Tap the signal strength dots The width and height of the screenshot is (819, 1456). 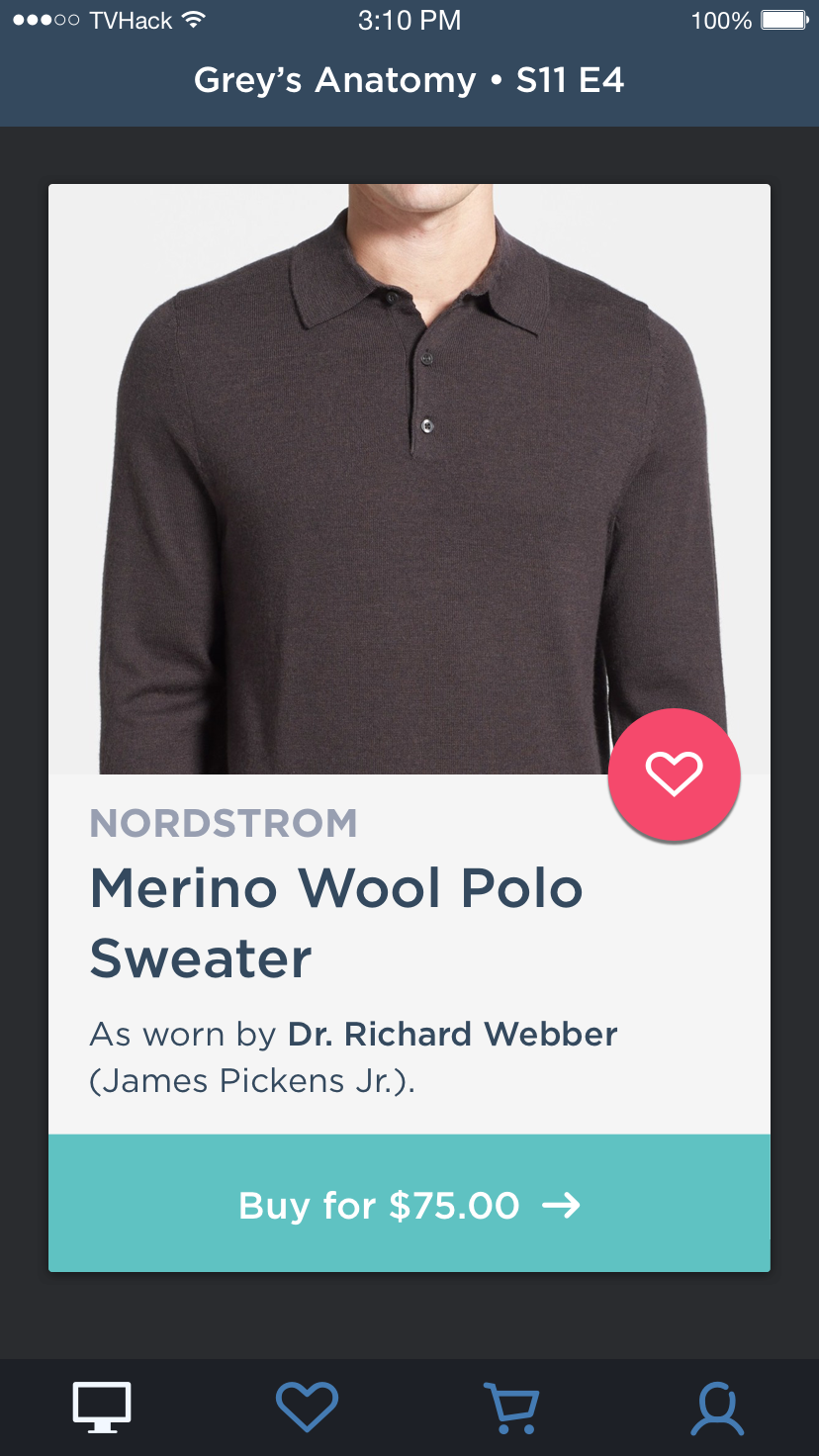pos(45,21)
